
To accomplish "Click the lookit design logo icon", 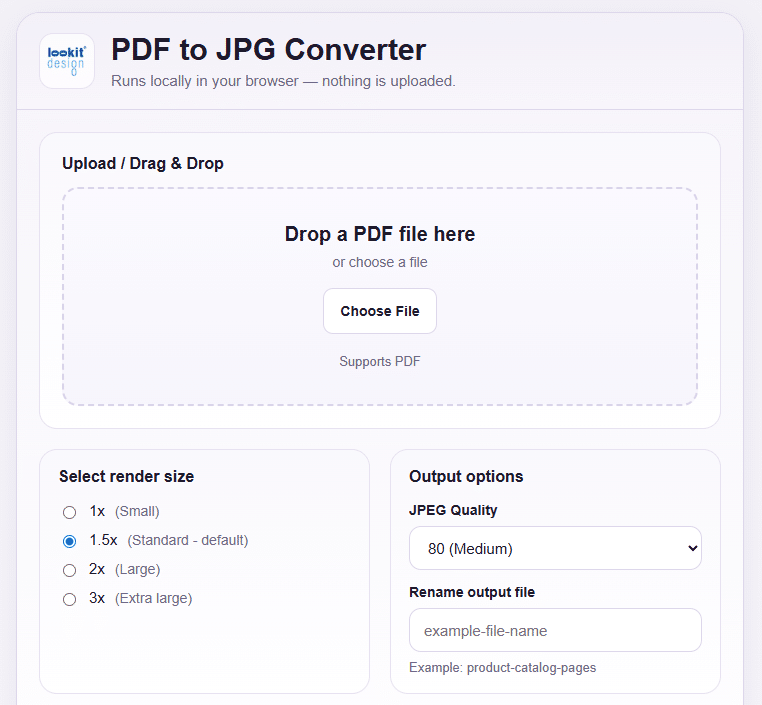I will [x=67, y=61].
